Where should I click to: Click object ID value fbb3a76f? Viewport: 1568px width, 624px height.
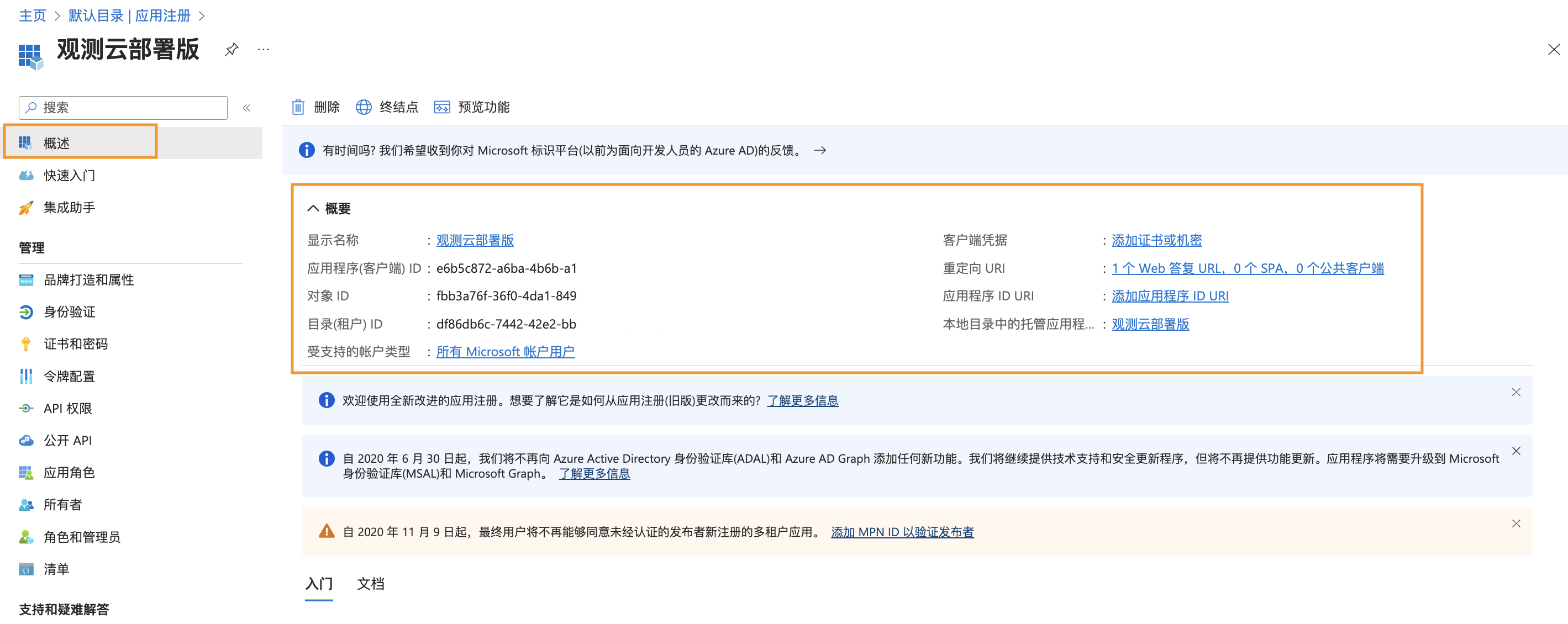(x=507, y=295)
